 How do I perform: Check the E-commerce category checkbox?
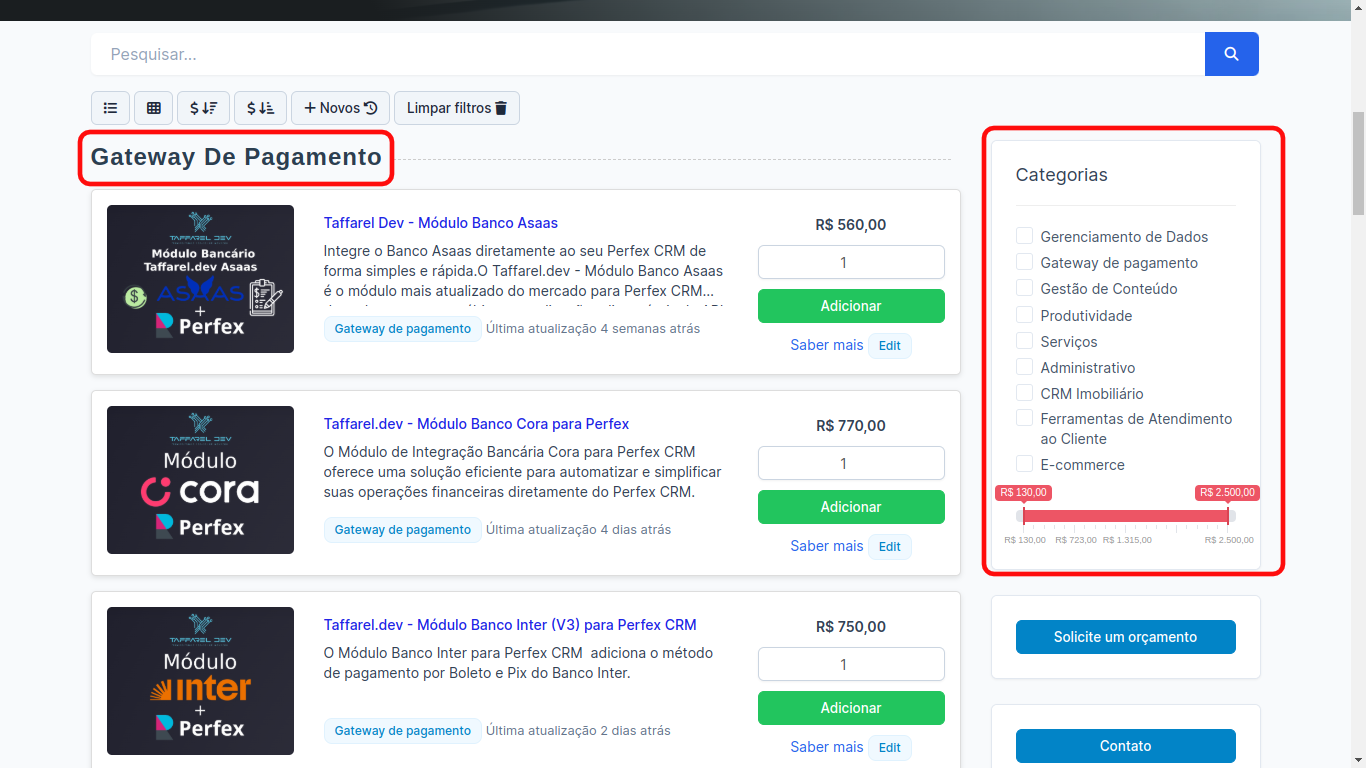click(x=1024, y=464)
